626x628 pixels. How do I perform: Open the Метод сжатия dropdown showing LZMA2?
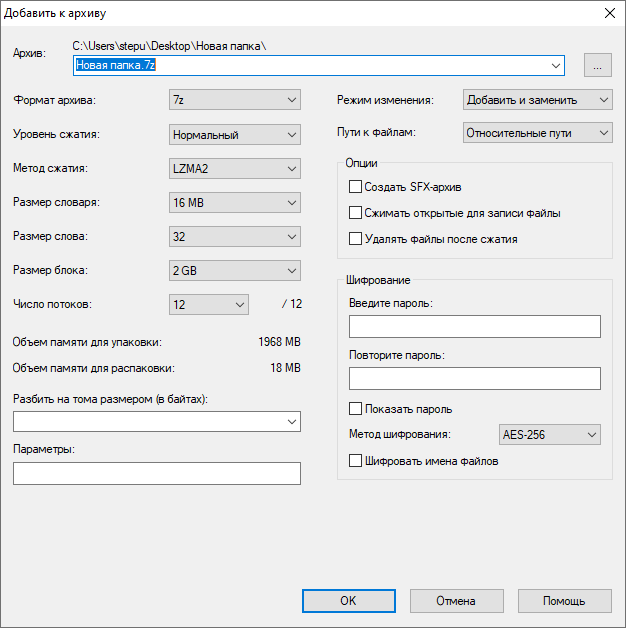tap(235, 169)
